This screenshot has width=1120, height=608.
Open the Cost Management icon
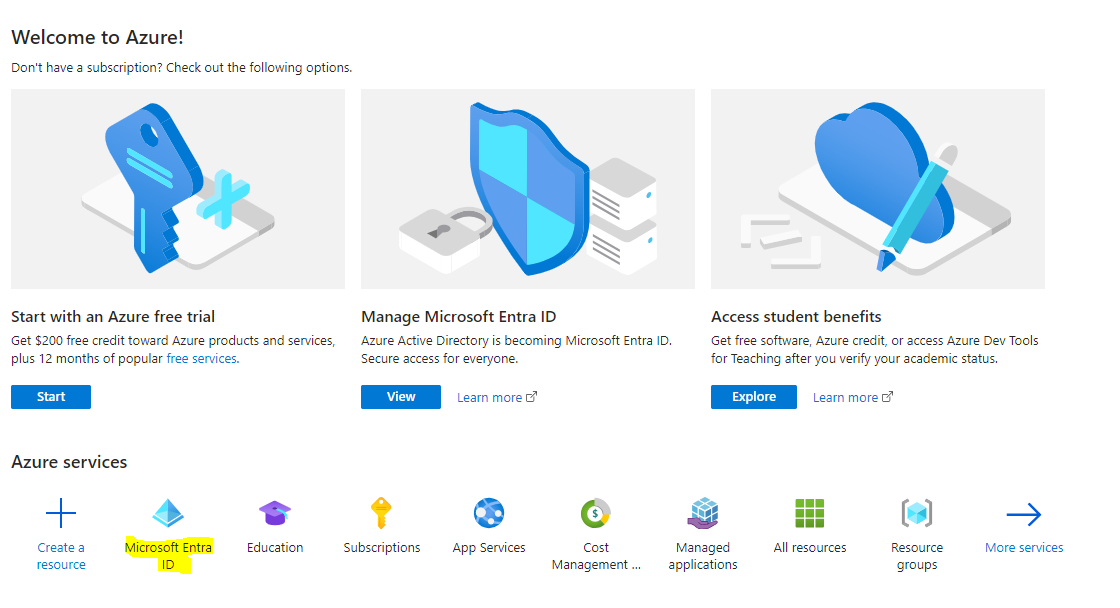pos(596,514)
